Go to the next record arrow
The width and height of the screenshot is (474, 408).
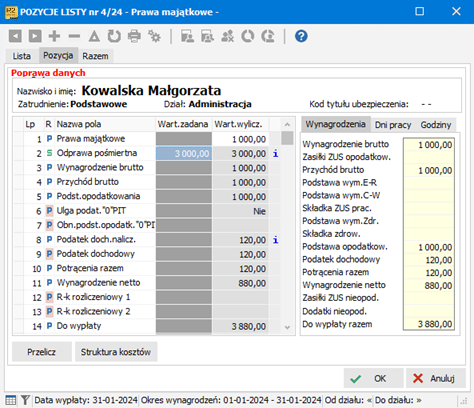[35, 36]
